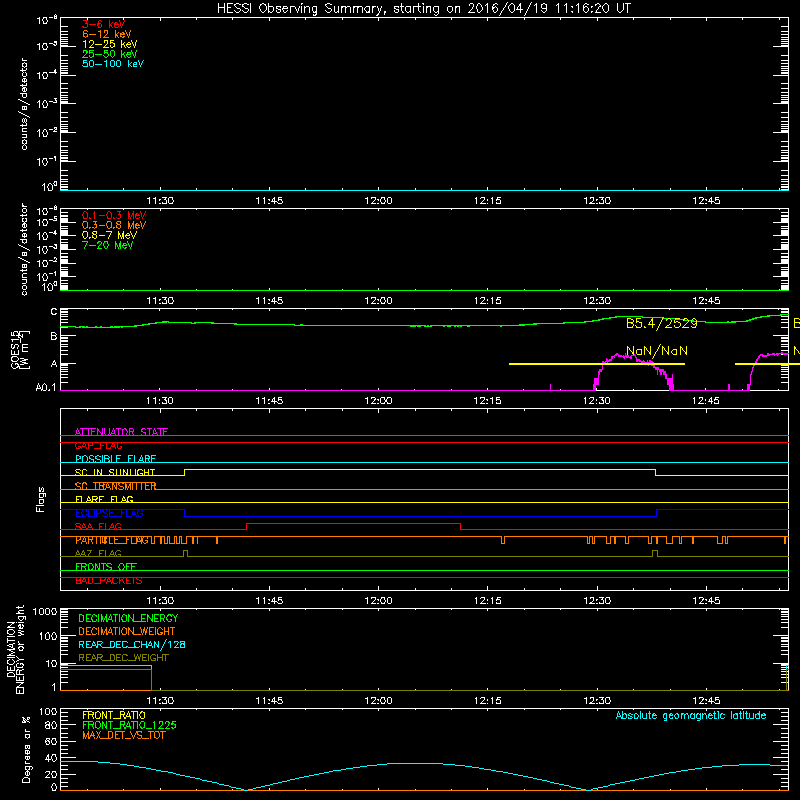The width and height of the screenshot is (800, 800).
Task: Click the MAX_DET_VS_TOT legend entry
Action: tap(123, 735)
